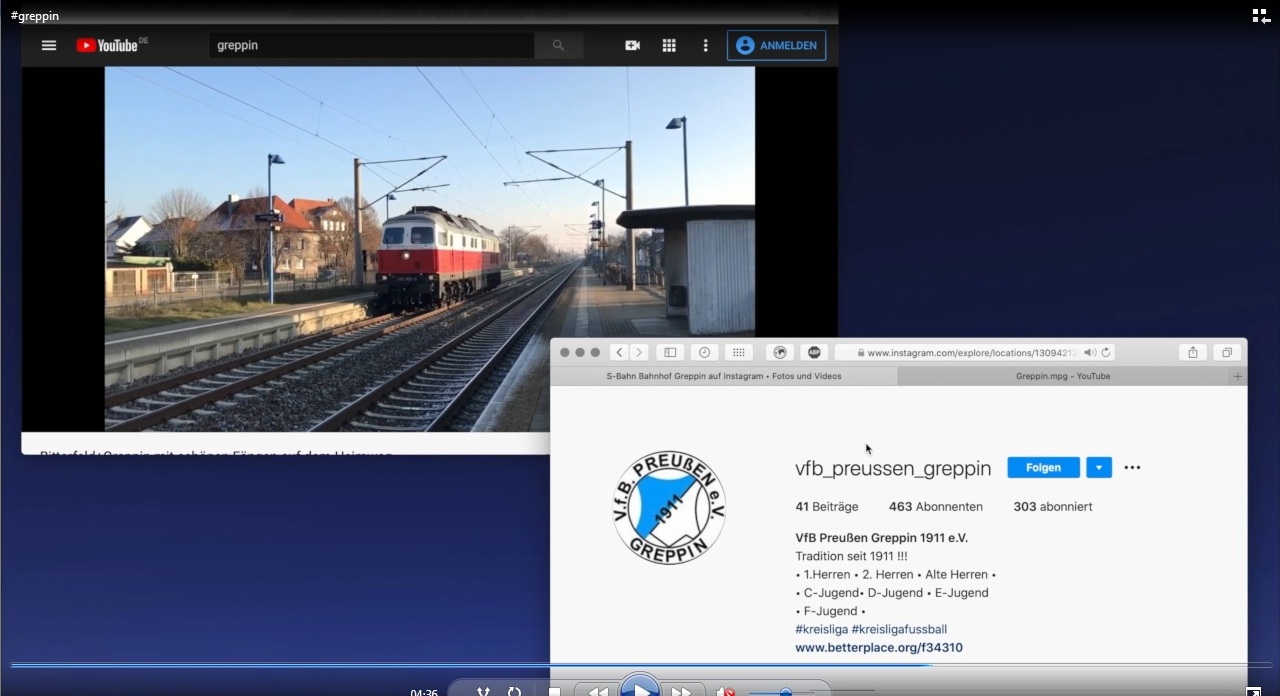Image resolution: width=1280 pixels, height=696 pixels.
Task: Toggle shuffle in the media player
Action: (x=483, y=691)
